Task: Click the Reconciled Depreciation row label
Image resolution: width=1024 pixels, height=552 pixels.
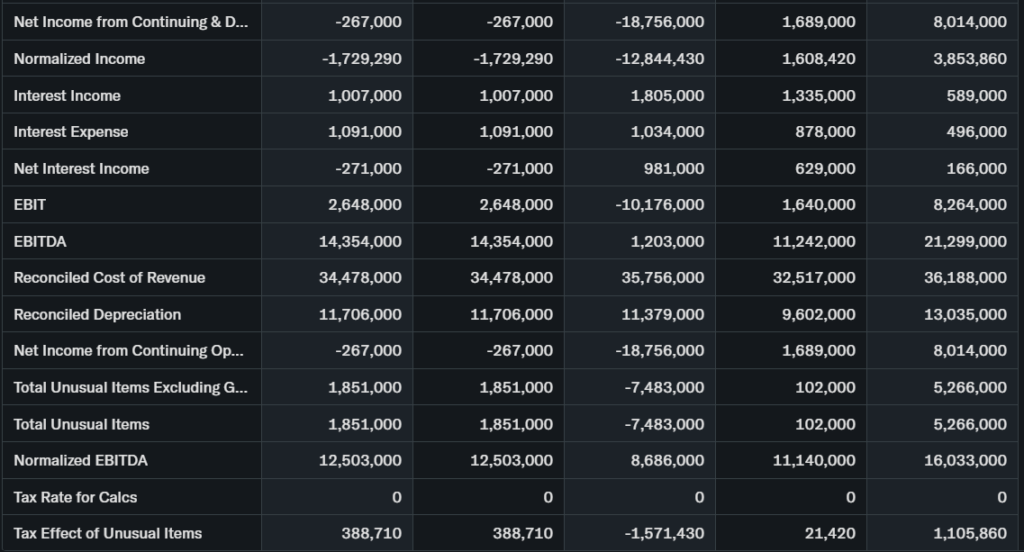Action: click(97, 315)
